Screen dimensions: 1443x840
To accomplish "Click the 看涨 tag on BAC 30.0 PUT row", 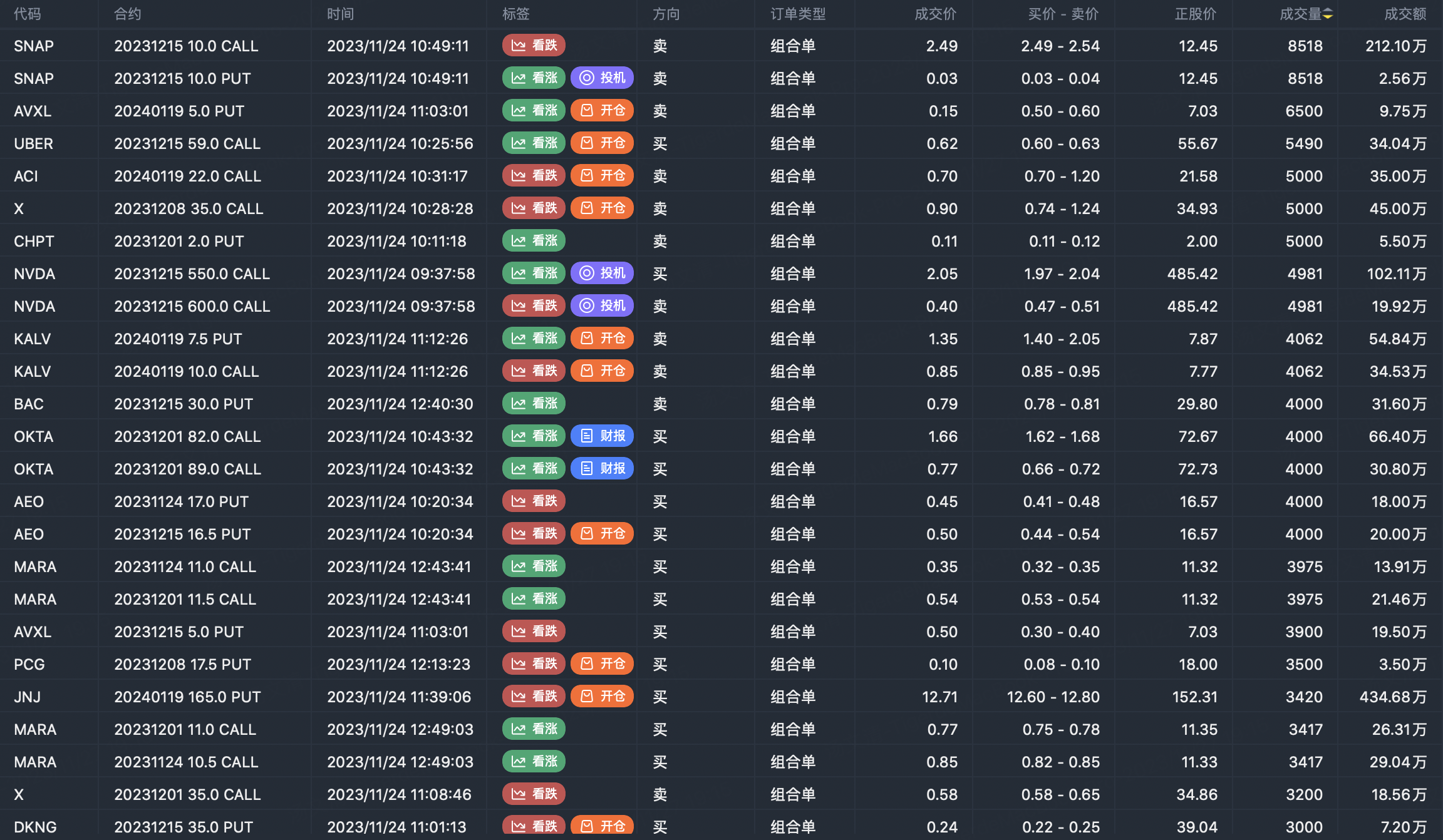I will coord(534,404).
